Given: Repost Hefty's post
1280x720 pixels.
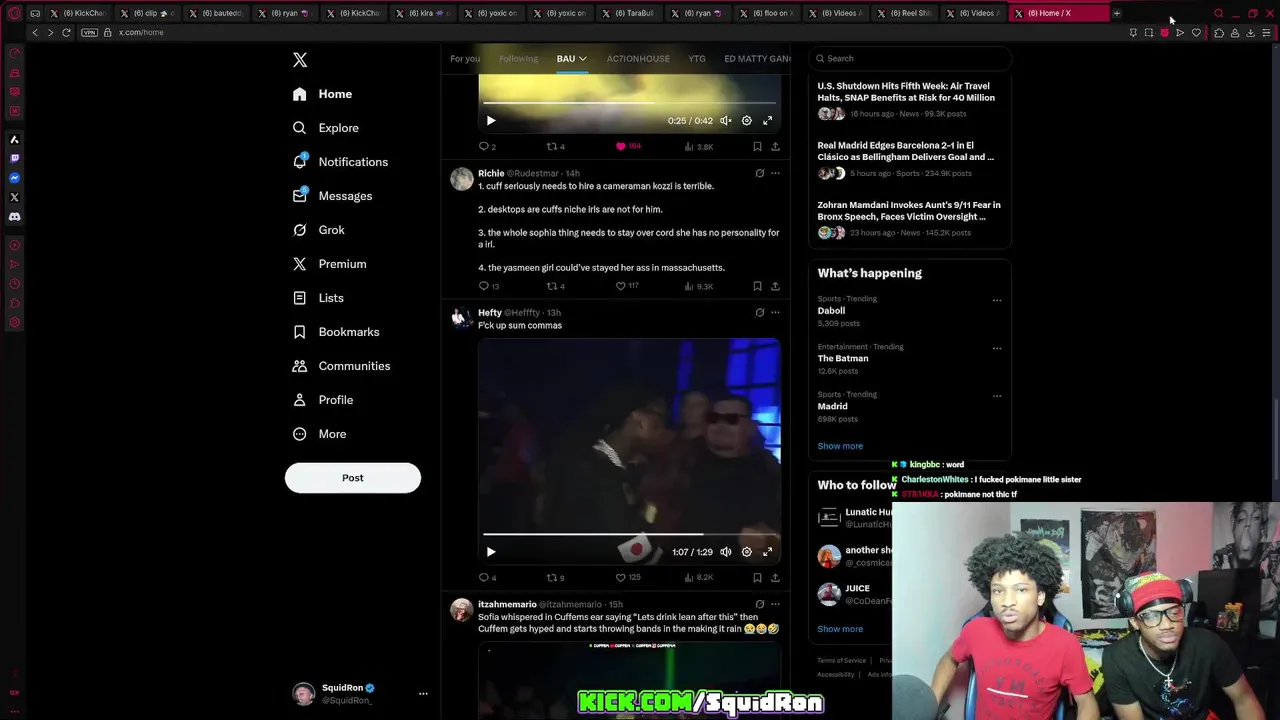Looking at the screenshot, I should tap(551, 578).
